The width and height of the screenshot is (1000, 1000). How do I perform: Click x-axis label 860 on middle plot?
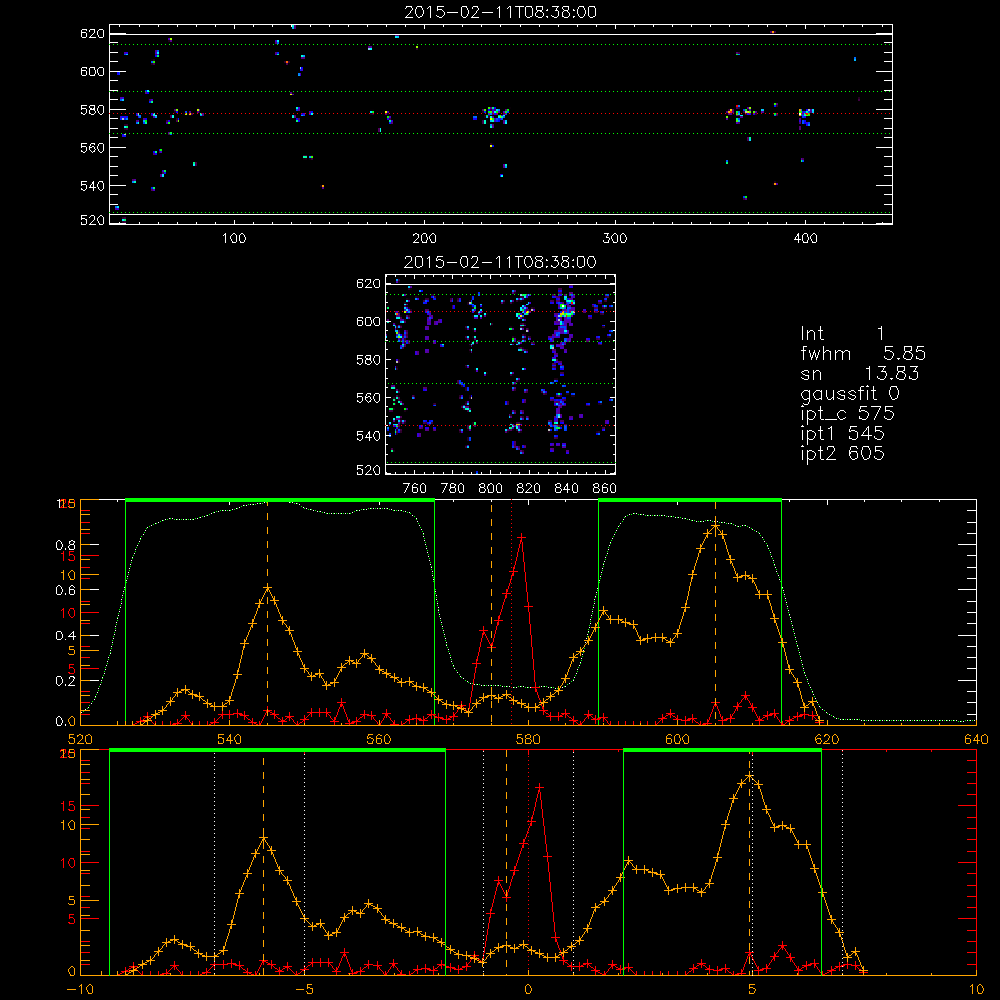605,489
